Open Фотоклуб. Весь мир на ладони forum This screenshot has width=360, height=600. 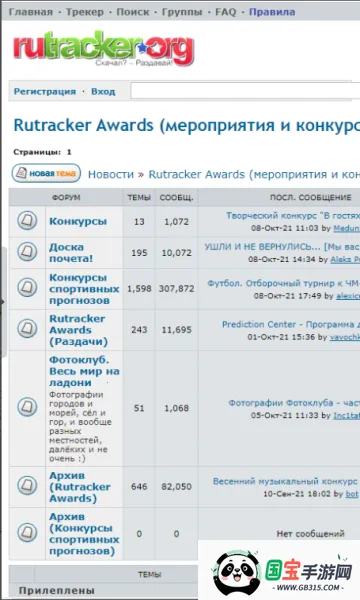click(84, 371)
